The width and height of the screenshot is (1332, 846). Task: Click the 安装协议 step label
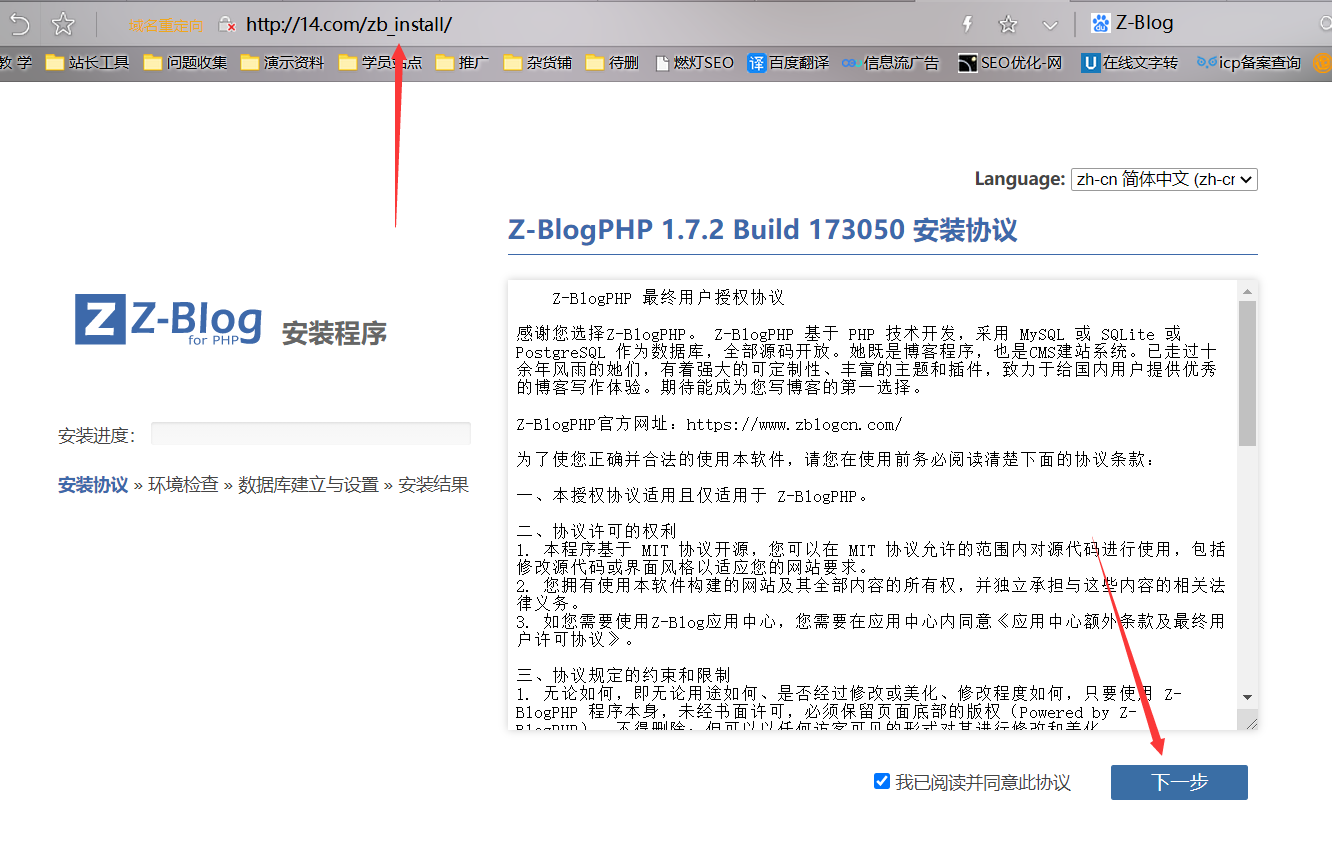pyautogui.click(x=93, y=485)
